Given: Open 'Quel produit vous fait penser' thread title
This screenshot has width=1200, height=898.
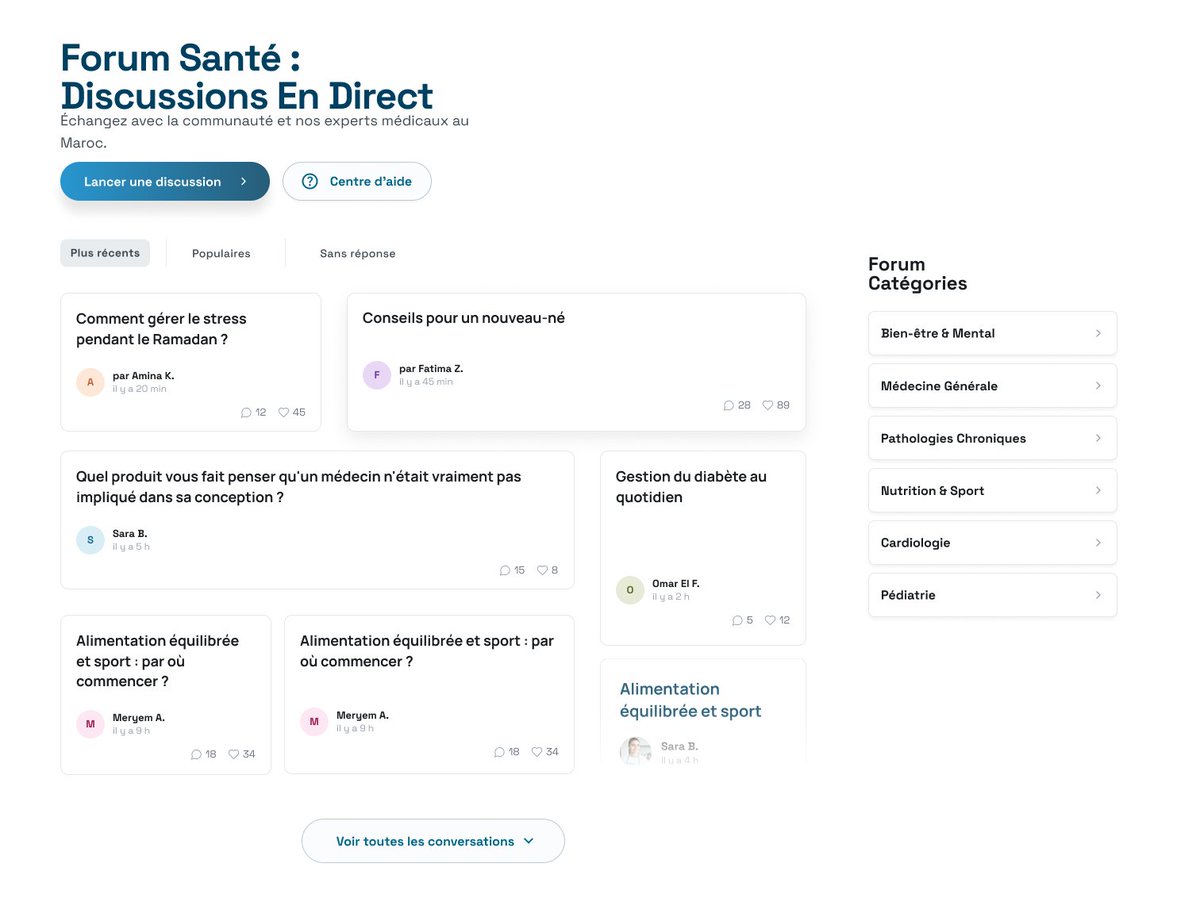Looking at the screenshot, I should 298,487.
